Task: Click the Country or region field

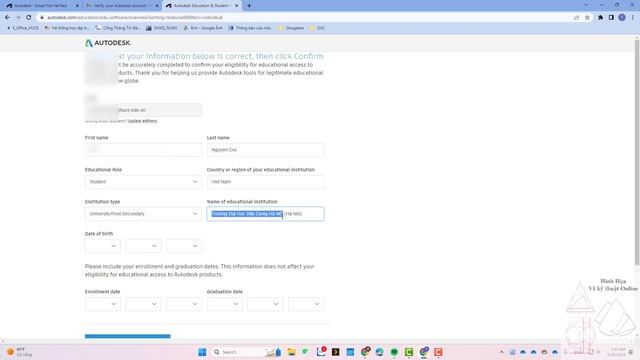Action: pos(265,182)
